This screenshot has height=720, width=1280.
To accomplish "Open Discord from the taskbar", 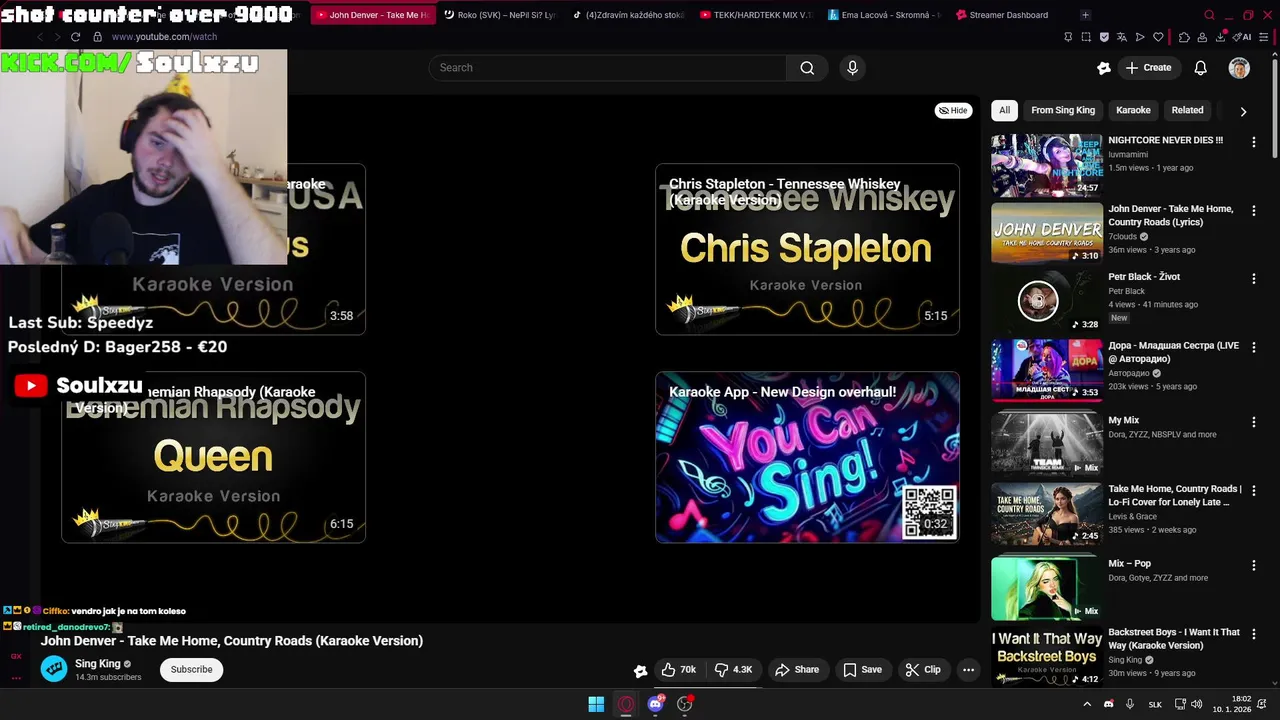I will coord(656,704).
